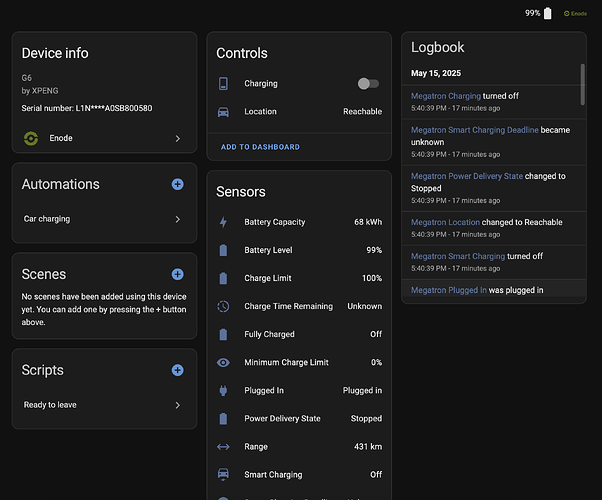Click the 99% Battery Level value
Image resolution: width=602 pixels, height=500 pixels.
[x=374, y=250]
